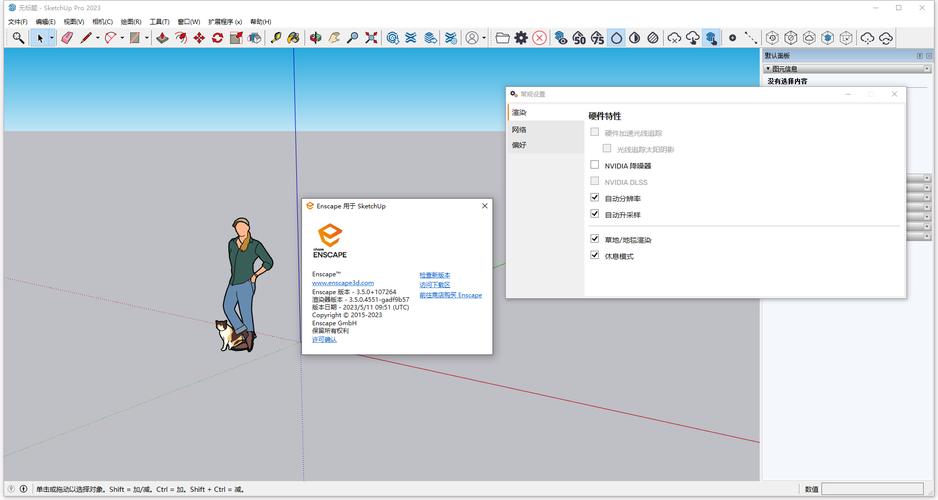Expand the Arc tool dropdown arrow

pos(122,38)
